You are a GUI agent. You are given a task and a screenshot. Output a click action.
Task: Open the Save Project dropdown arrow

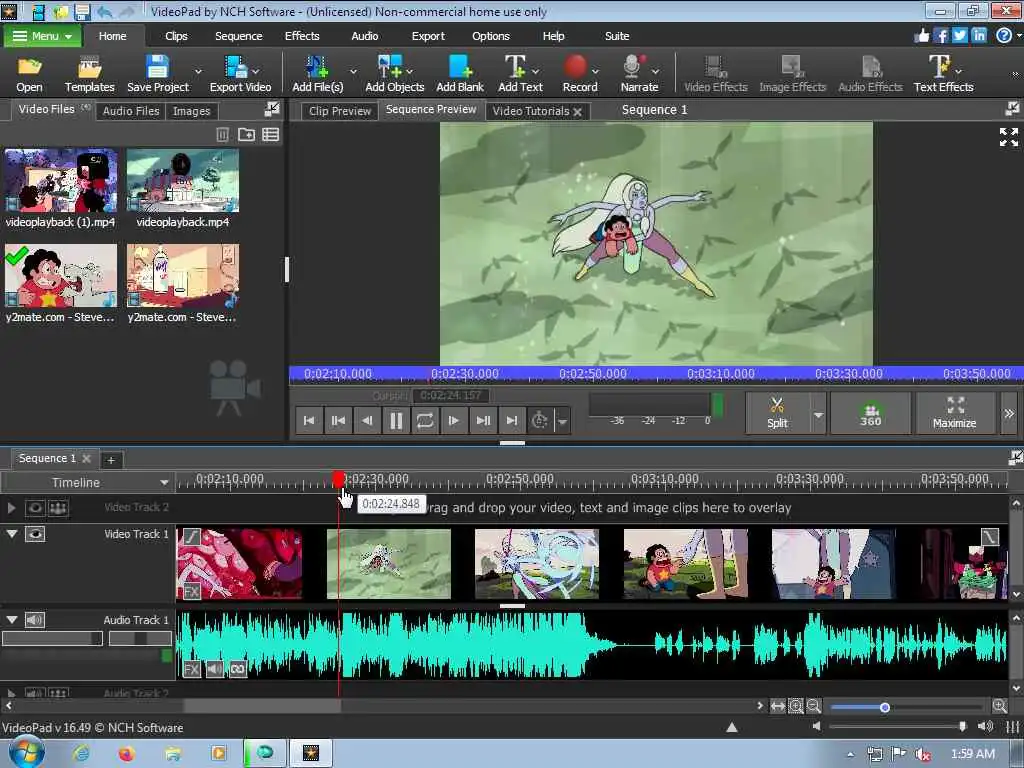pyautogui.click(x=198, y=71)
